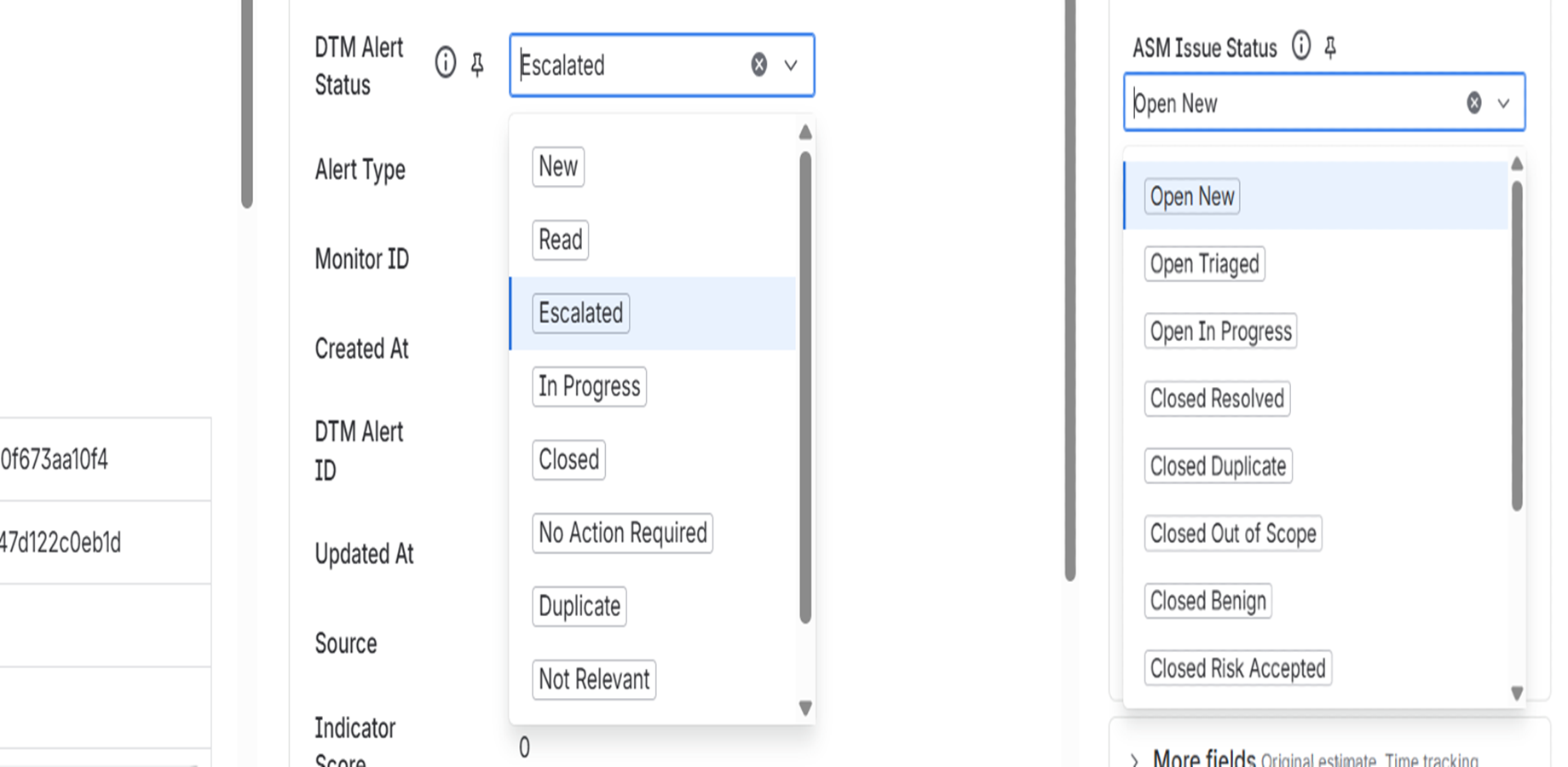This screenshot has width=1568, height=767.
Task: Click the info icon beside ASM Issue Status
Action: 1301,48
